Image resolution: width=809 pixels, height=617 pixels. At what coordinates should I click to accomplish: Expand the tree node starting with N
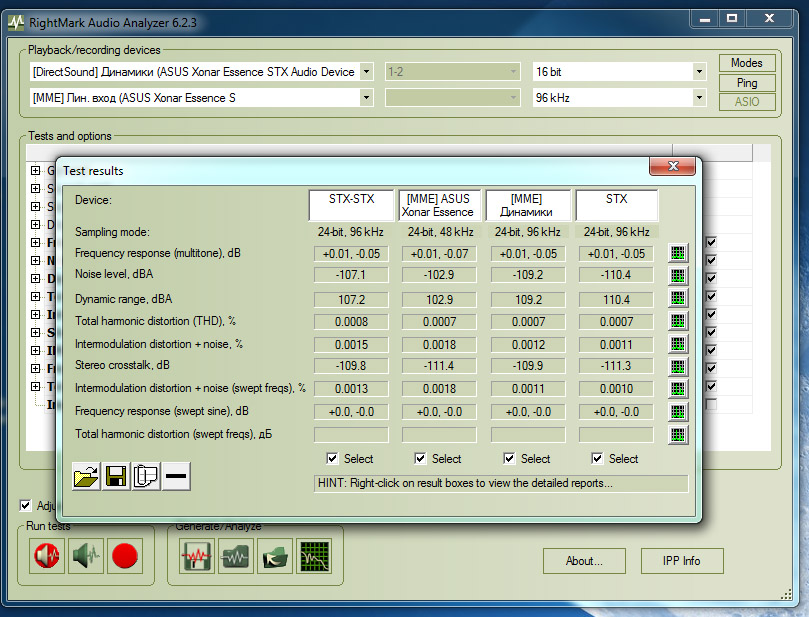[x=36, y=260]
